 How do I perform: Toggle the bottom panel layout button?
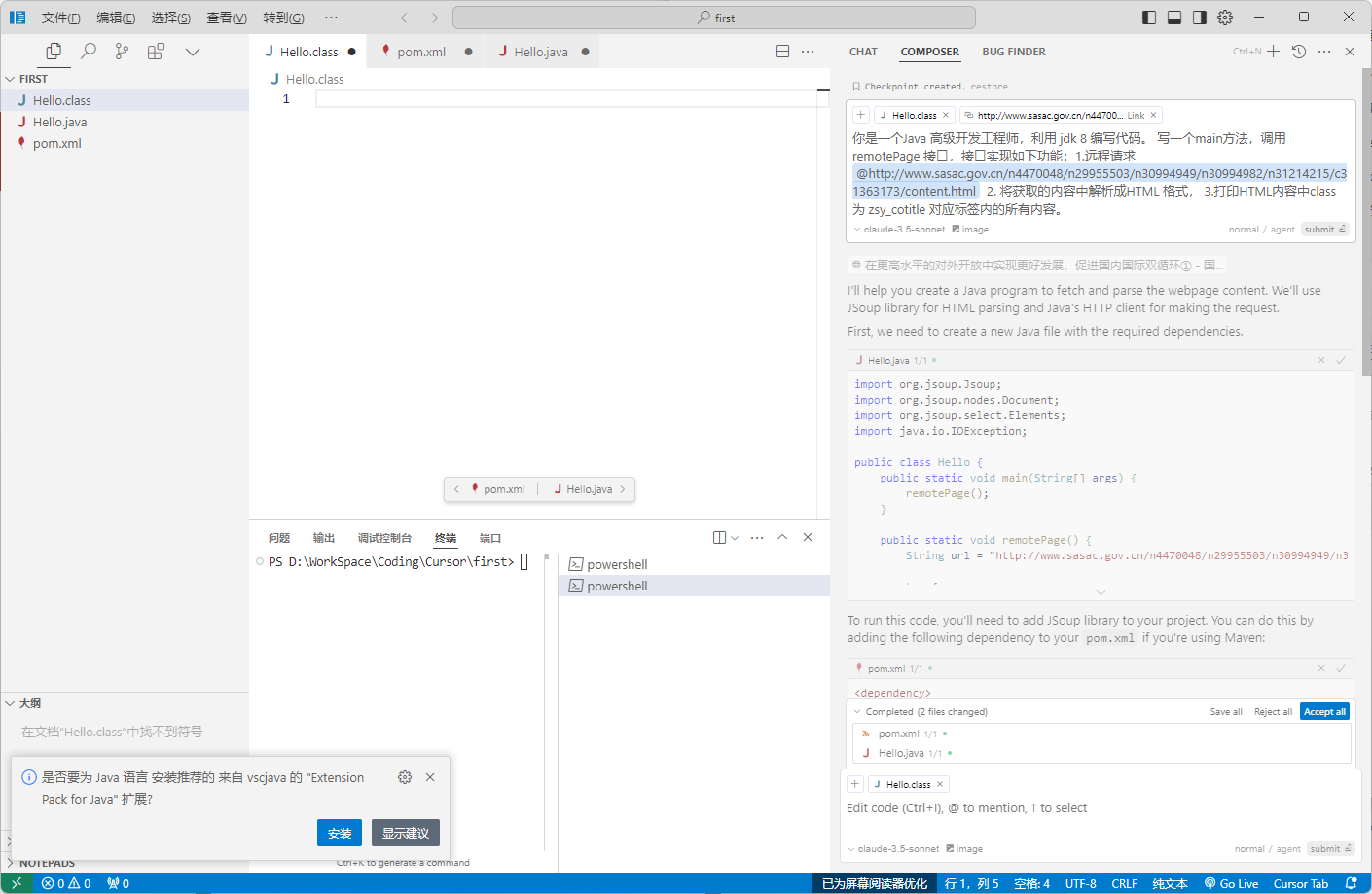(1174, 18)
